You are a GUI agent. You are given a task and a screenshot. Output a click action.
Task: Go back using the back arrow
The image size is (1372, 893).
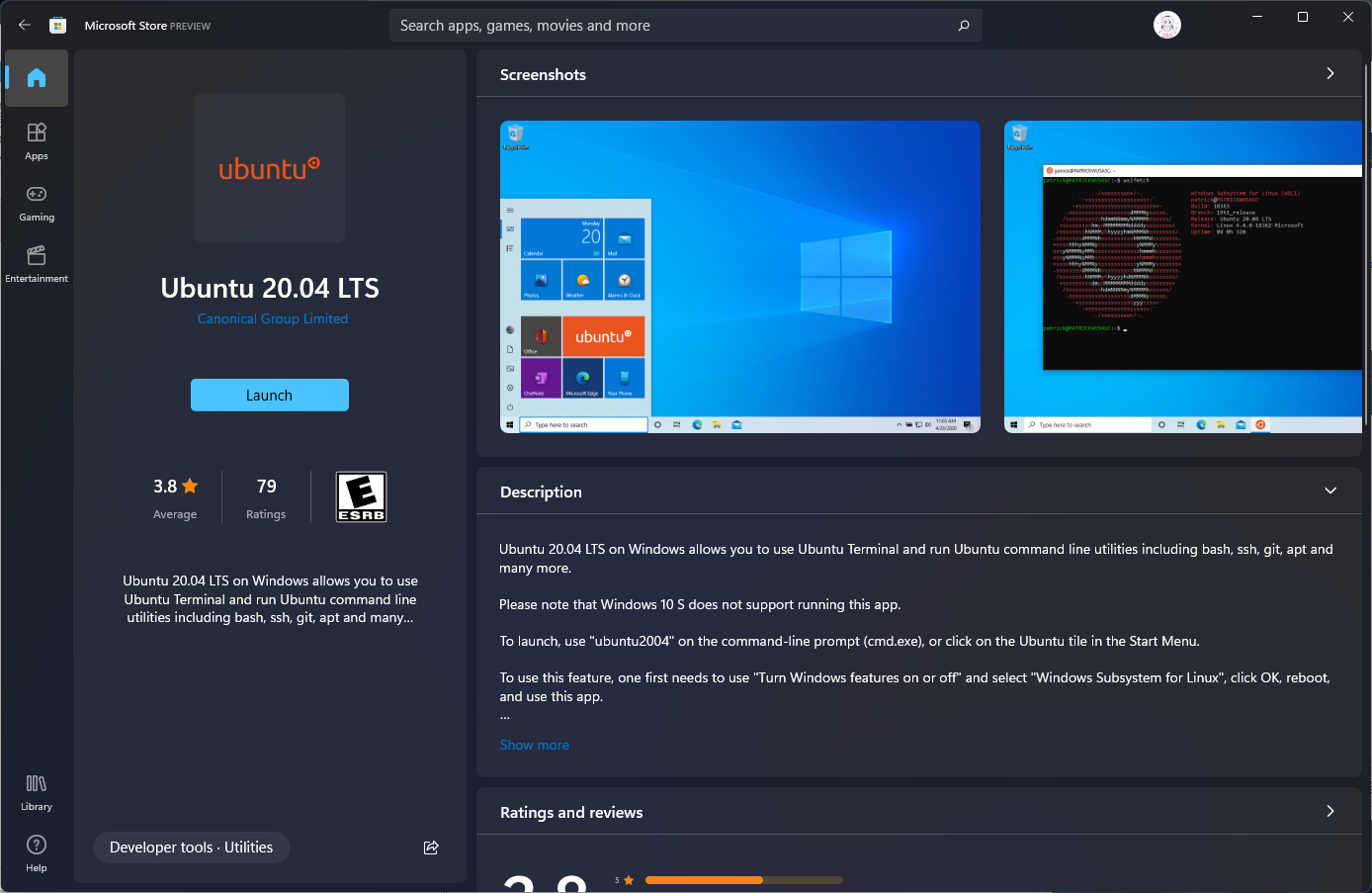pos(25,25)
